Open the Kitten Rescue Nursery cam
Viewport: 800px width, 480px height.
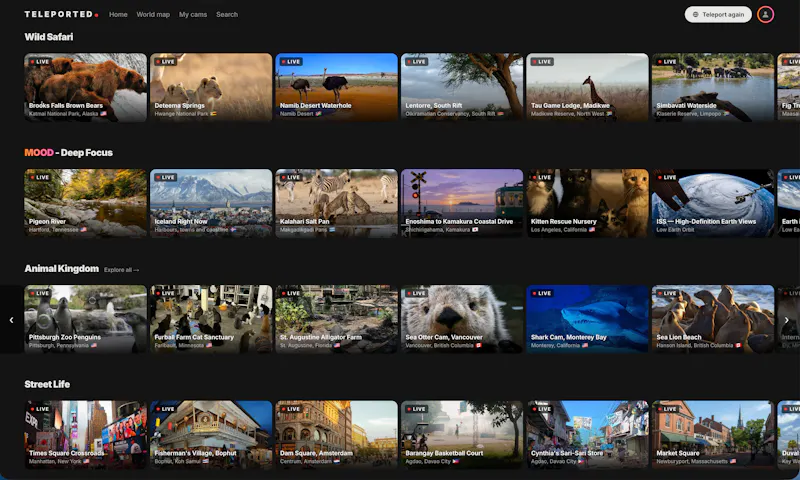coord(587,203)
